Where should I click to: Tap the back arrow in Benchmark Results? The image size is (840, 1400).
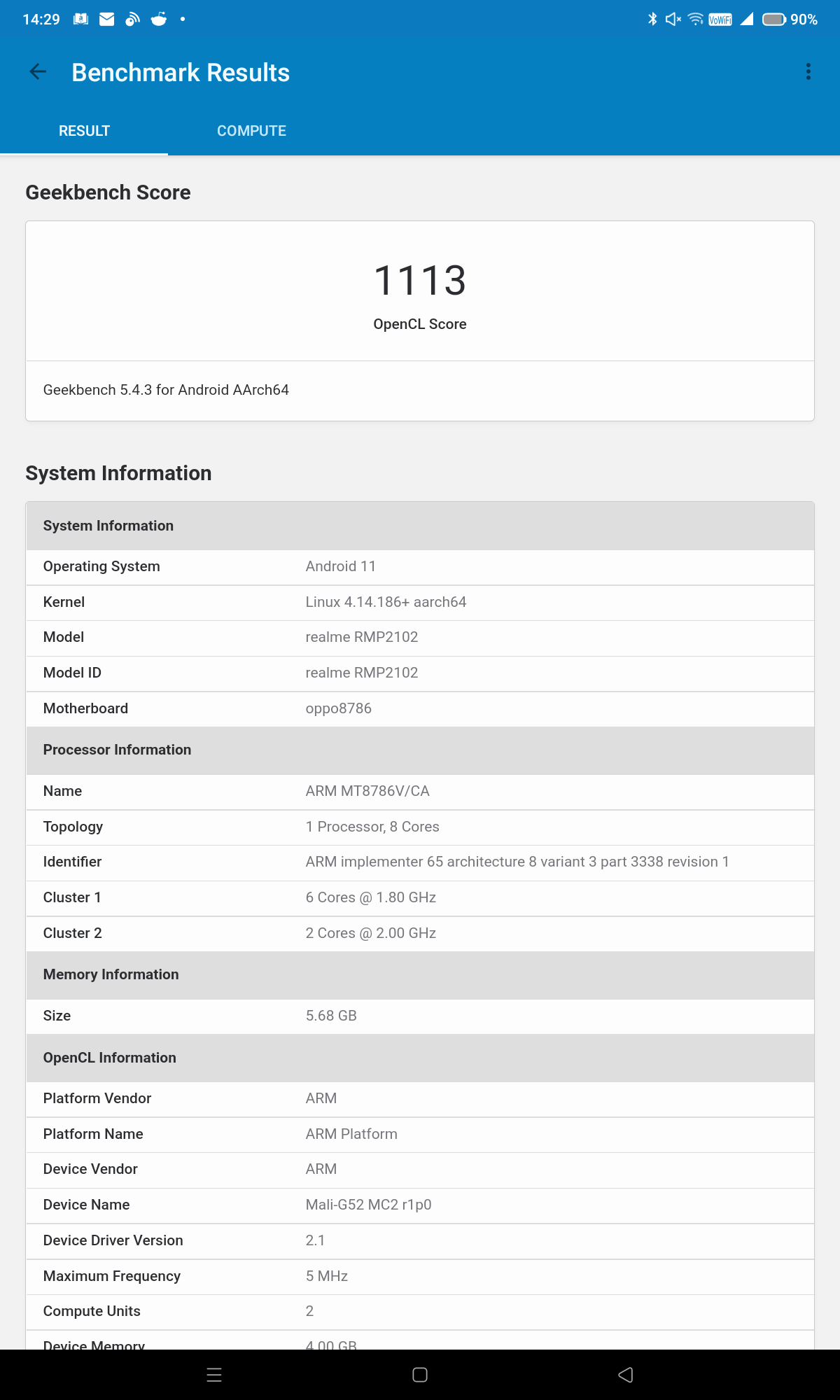[x=38, y=71]
